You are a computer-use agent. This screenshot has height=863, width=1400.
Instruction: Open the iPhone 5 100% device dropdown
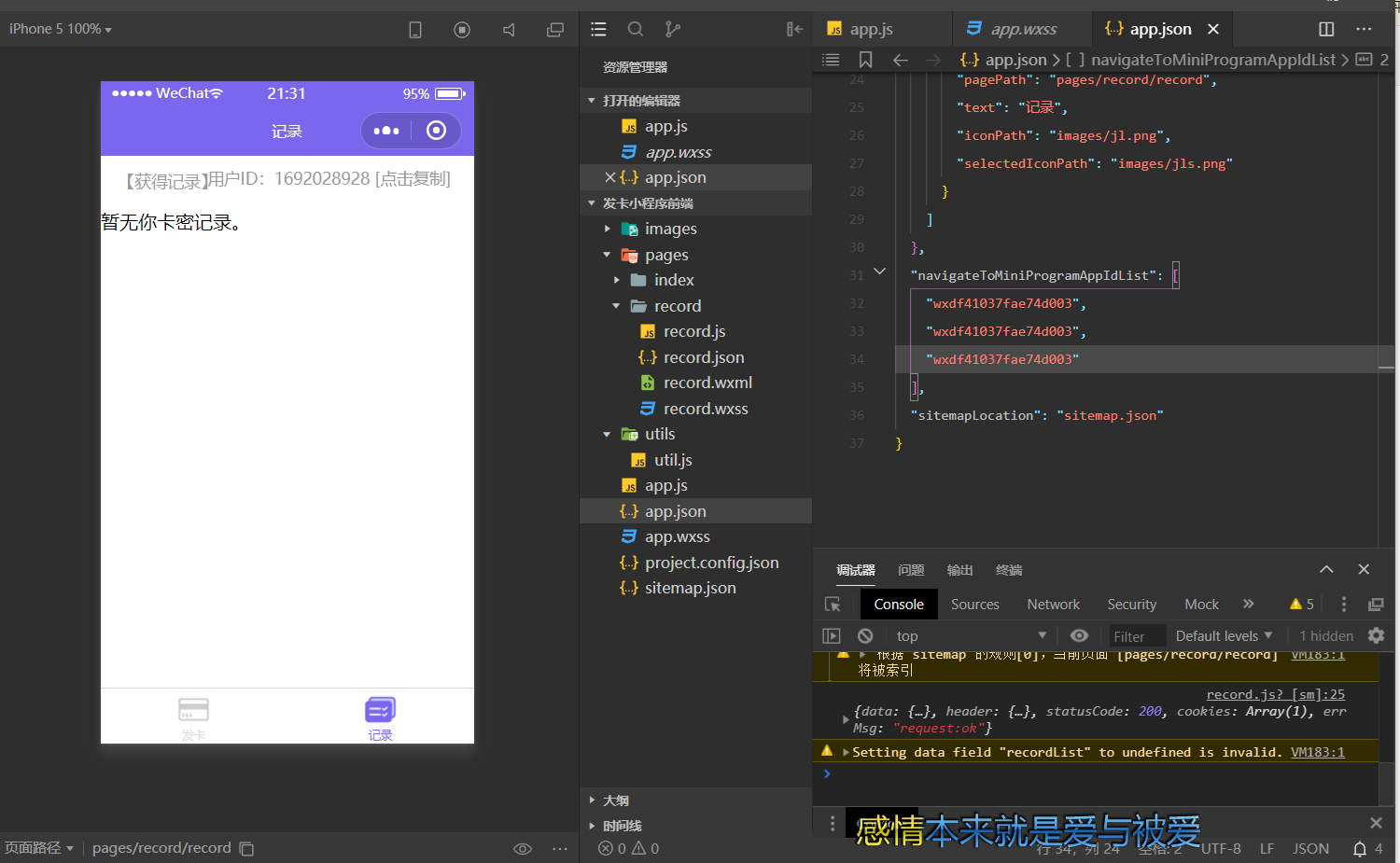click(61, 29)
